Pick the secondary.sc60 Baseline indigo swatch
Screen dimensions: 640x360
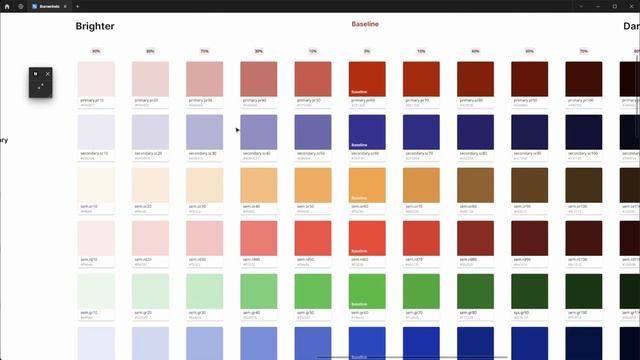coord(367,132)
